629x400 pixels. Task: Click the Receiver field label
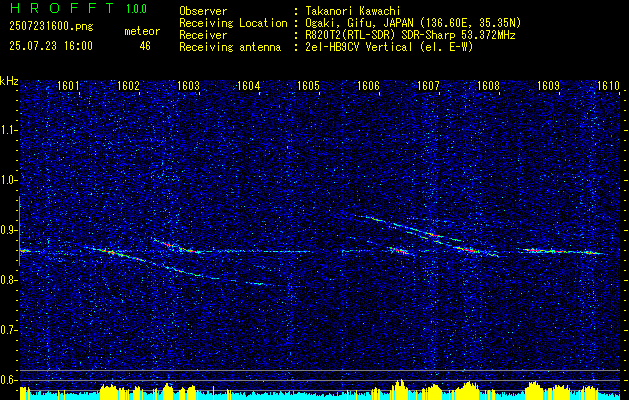[203, 35]
